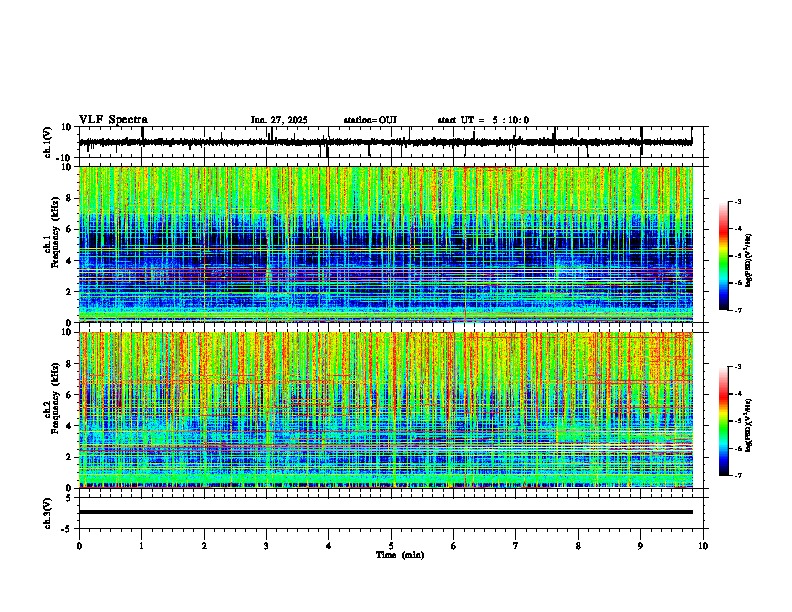Click time axis tick label "0"

click(x=79, y=546)
